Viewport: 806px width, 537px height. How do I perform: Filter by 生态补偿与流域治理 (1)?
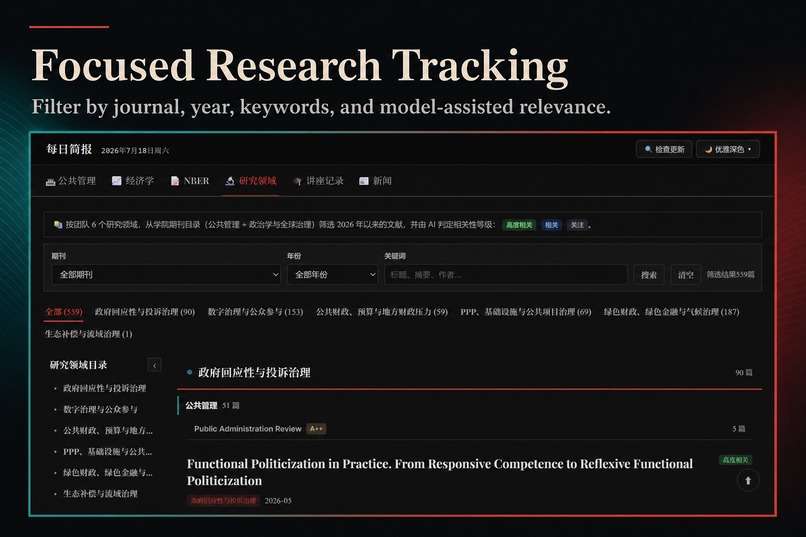click(x=88, y=334)
